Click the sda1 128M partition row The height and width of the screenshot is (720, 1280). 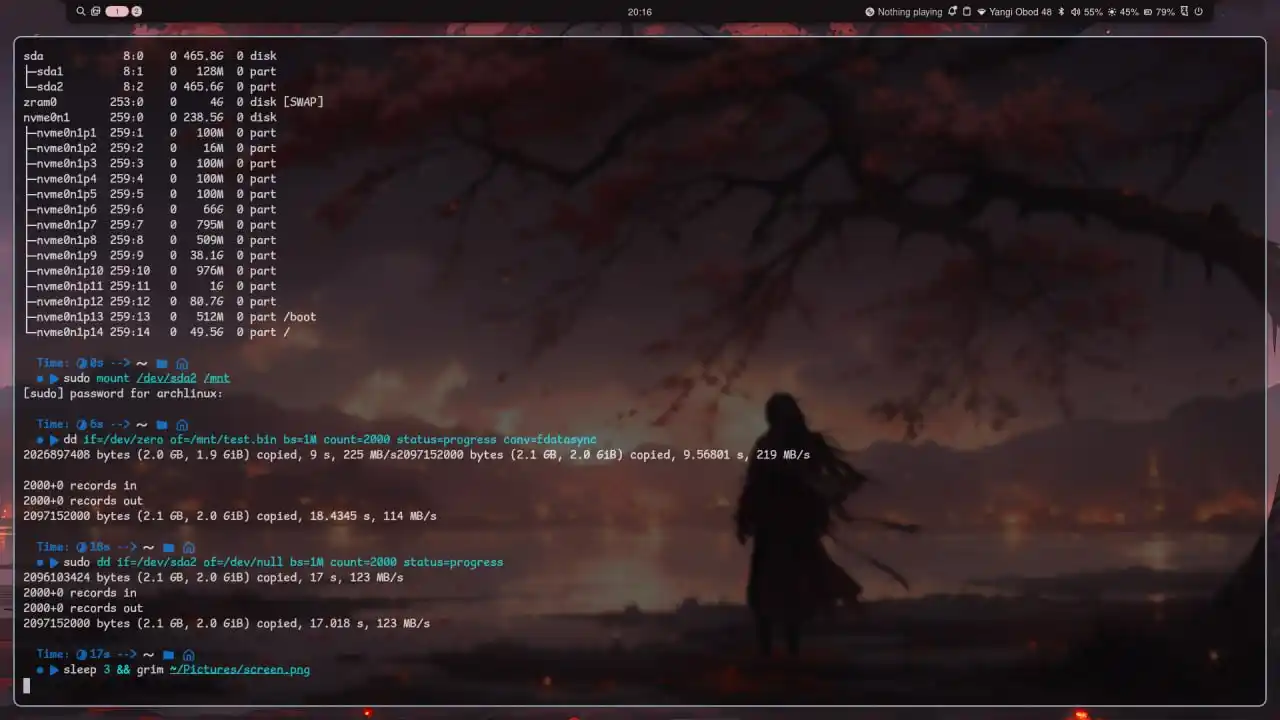150,72
